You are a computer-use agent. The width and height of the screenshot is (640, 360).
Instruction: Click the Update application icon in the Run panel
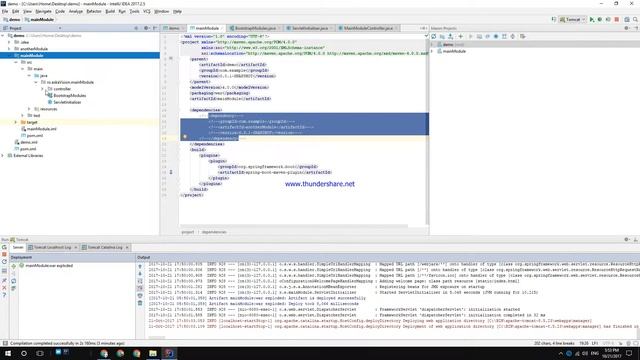coord(4,262)
